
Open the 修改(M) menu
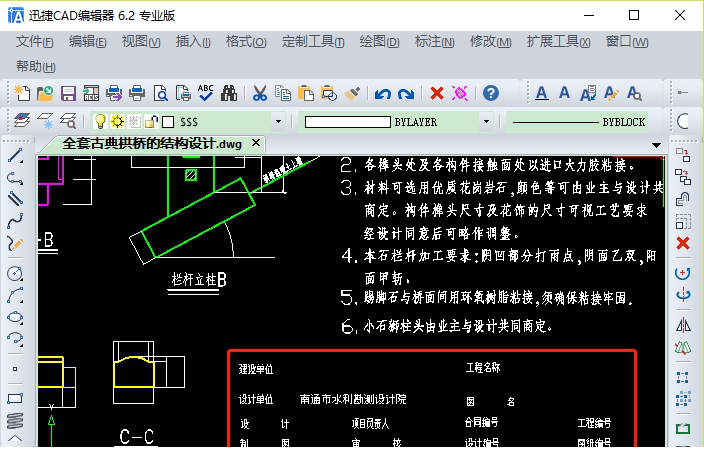[490, 42]
